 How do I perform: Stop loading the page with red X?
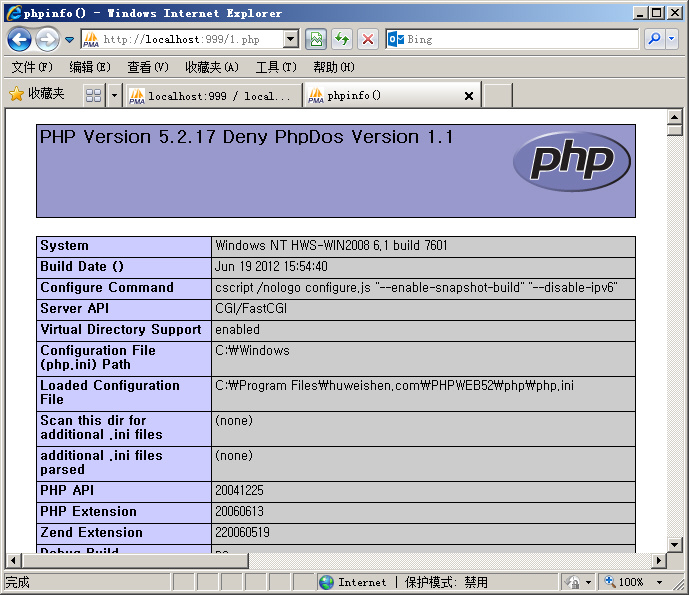[368, 40]
